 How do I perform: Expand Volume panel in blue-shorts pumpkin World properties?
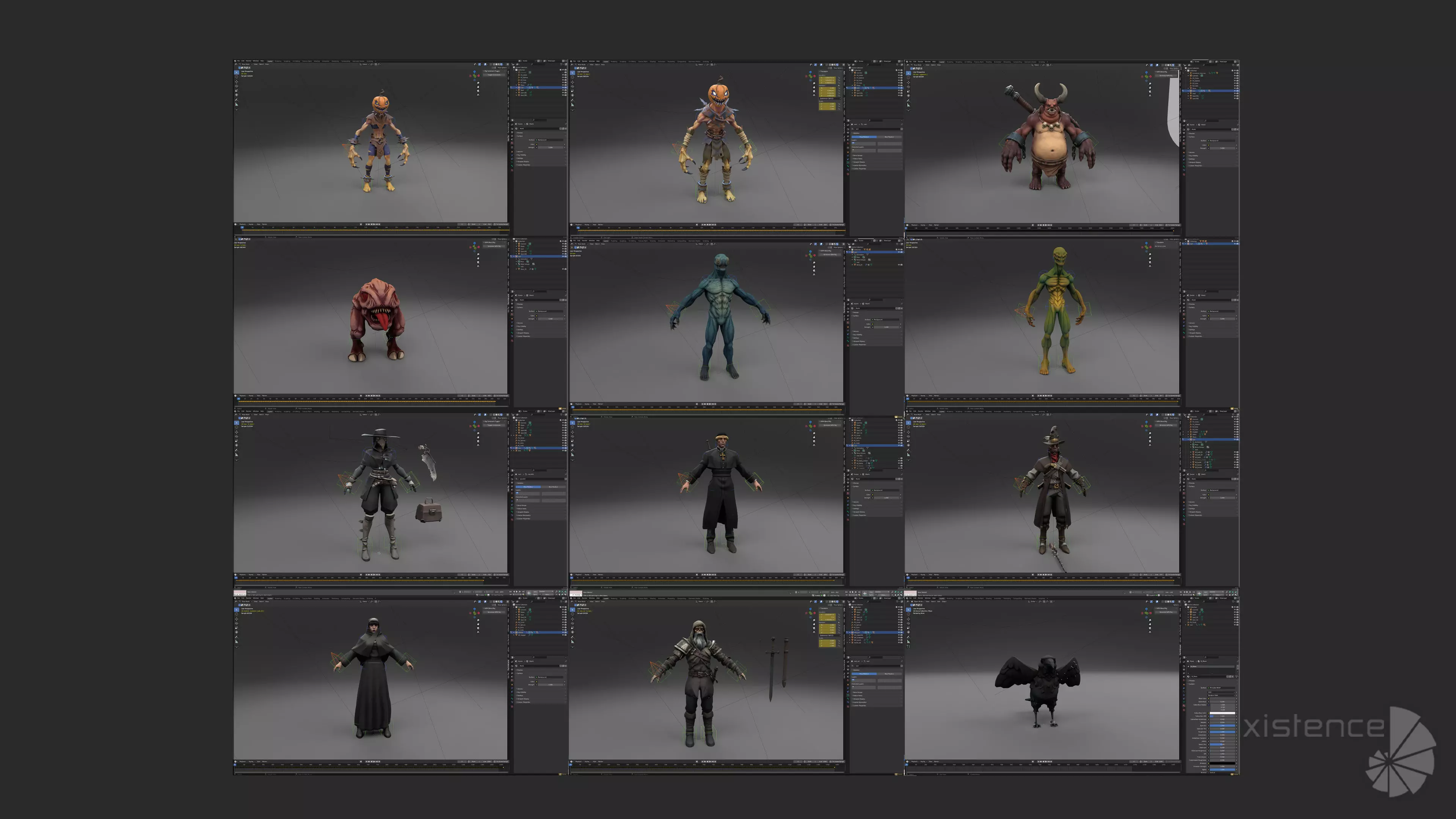point(520,152)
